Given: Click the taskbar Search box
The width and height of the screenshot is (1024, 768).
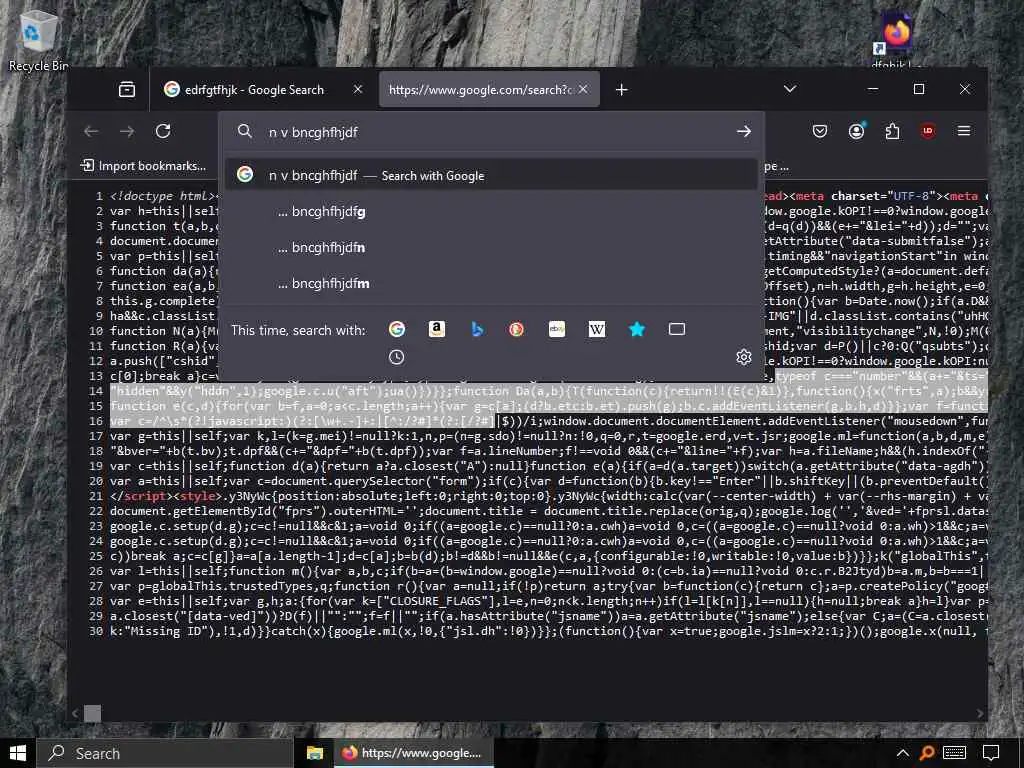Looking at the screenshot, I should tap(165, 753).
